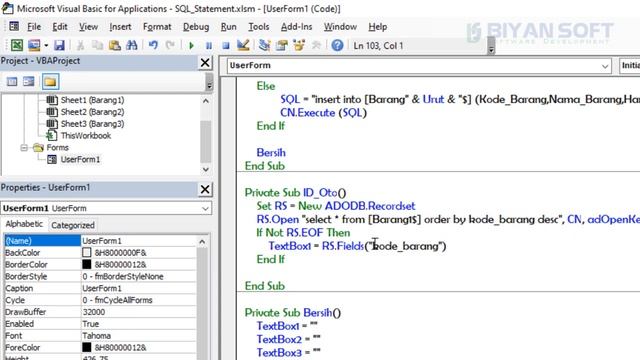The image size is (640, 360).
Task: Click the Toolbox toolbar icon
Action: point(316,45)
